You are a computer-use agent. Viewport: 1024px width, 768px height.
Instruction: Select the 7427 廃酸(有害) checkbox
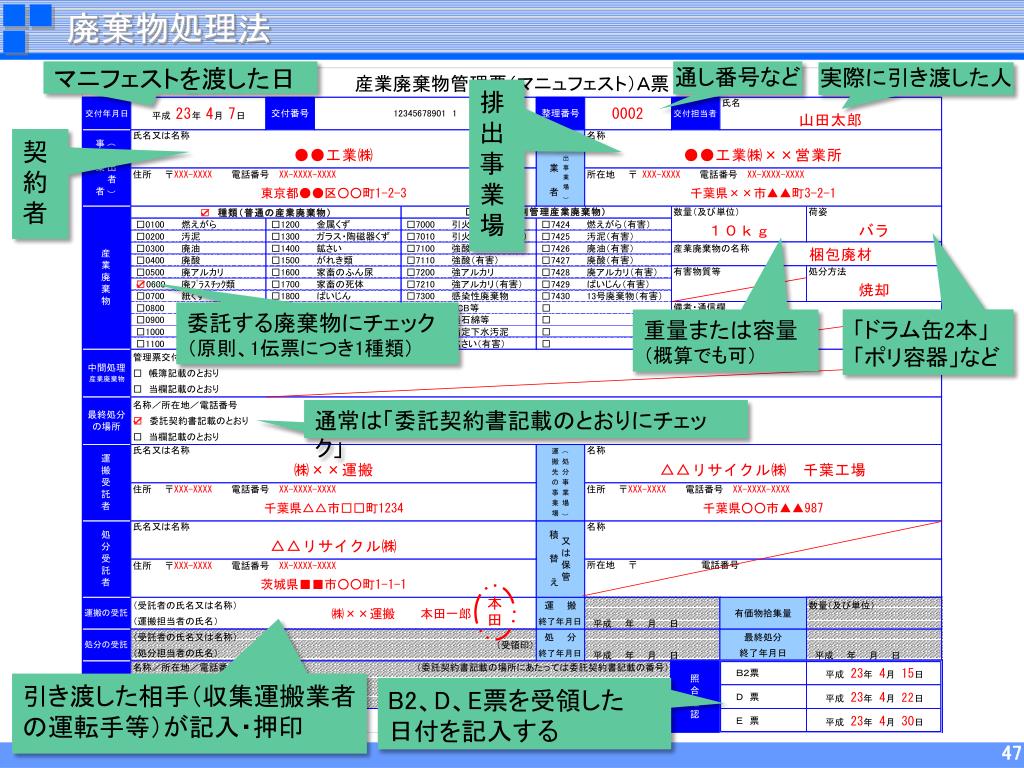pos(546,261)
